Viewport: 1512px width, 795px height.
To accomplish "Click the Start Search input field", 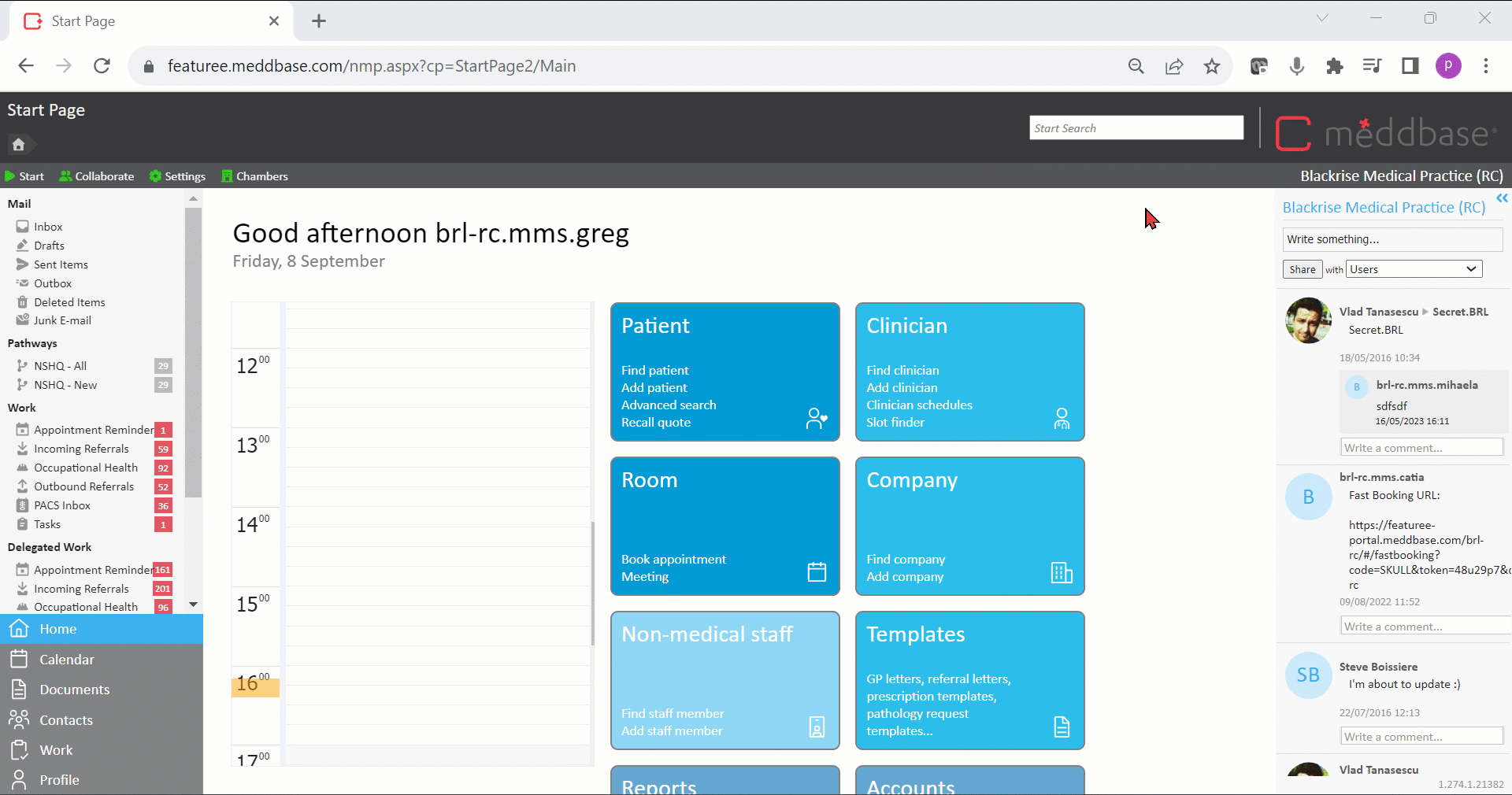I will click(1136, 128).
